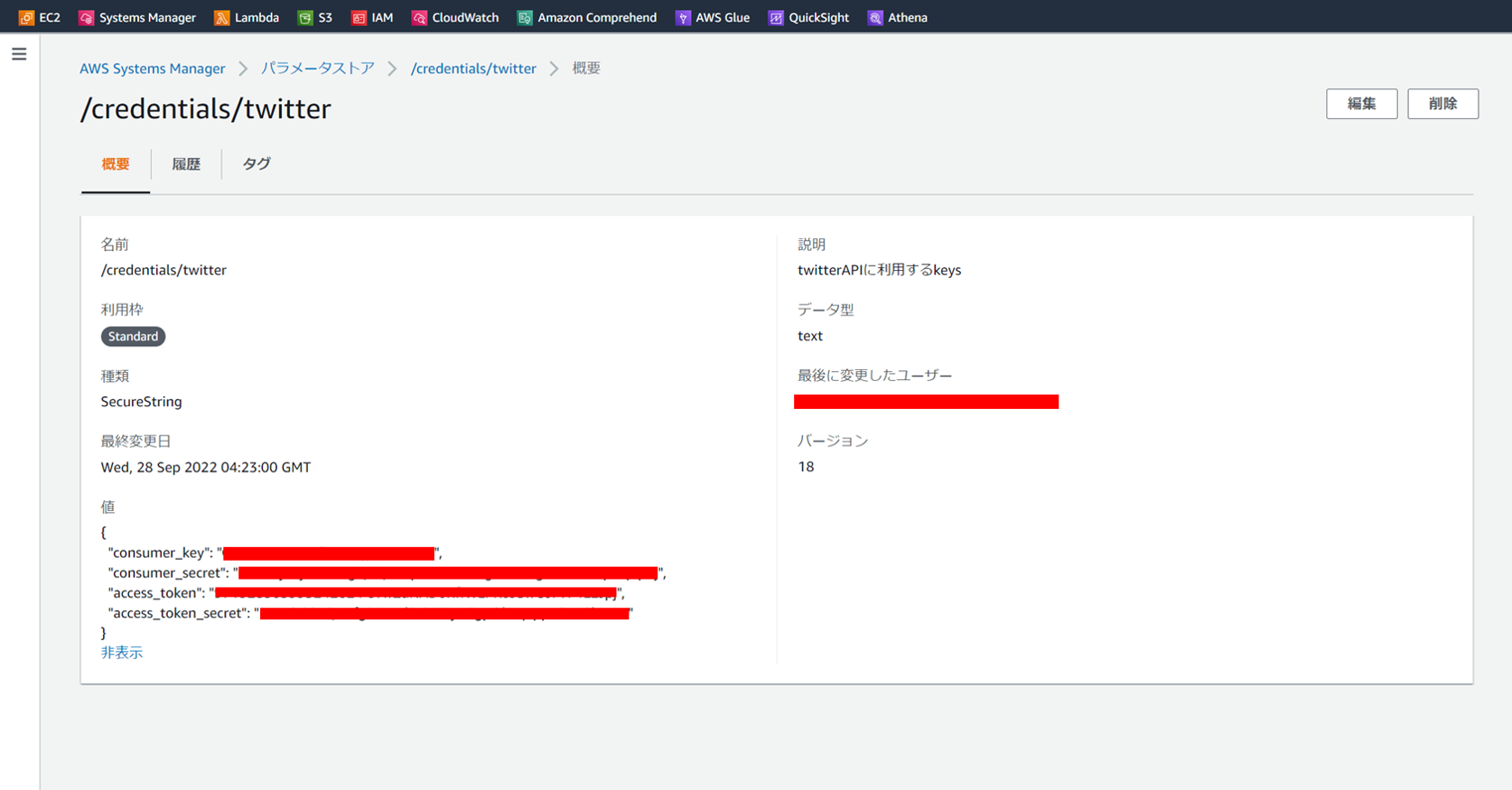The image size is (1512, 790).
Task: Open the Lambda shortcut icon
Action: 221,17
